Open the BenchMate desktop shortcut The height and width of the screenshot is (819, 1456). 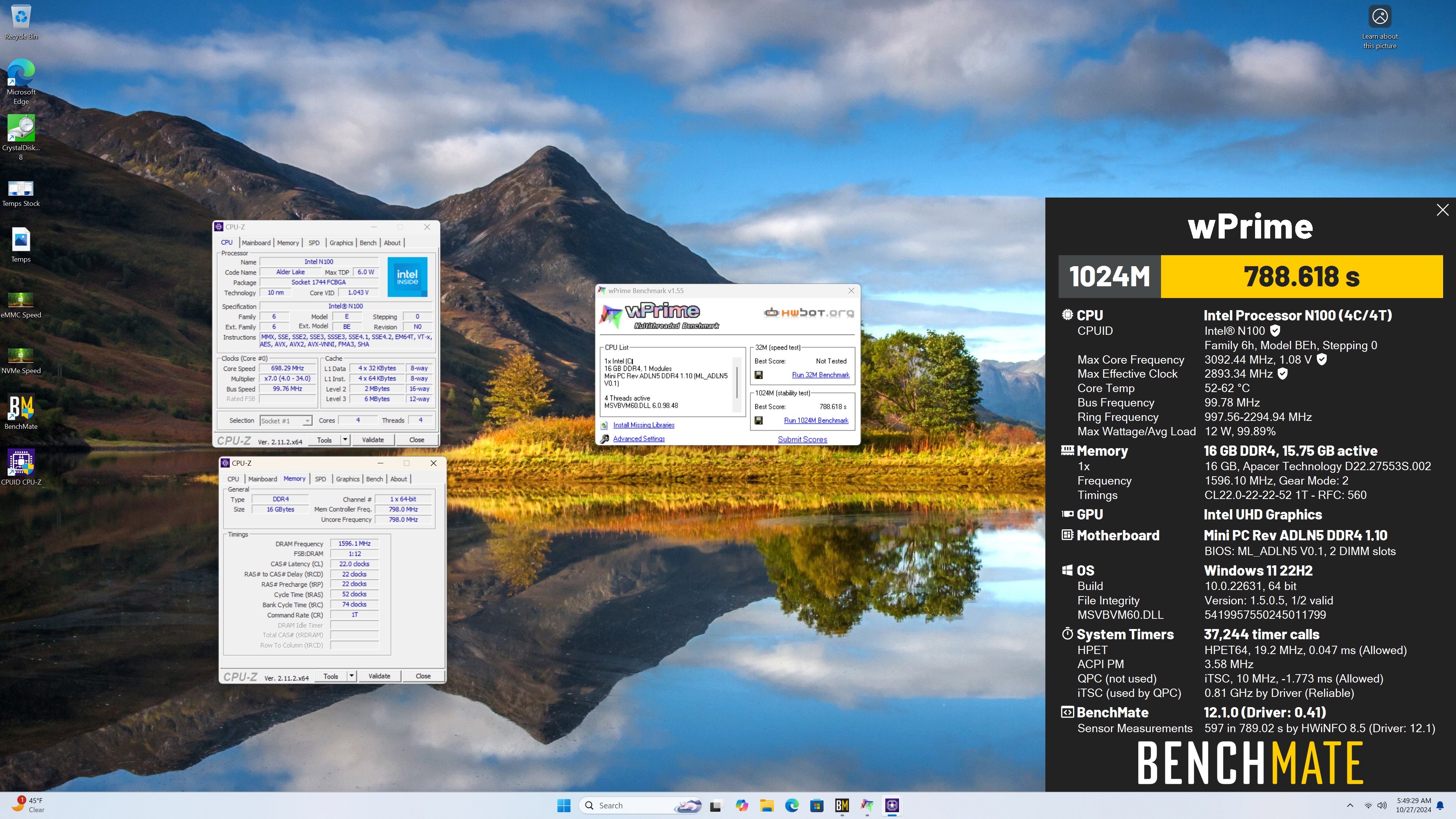pos(21,412)
